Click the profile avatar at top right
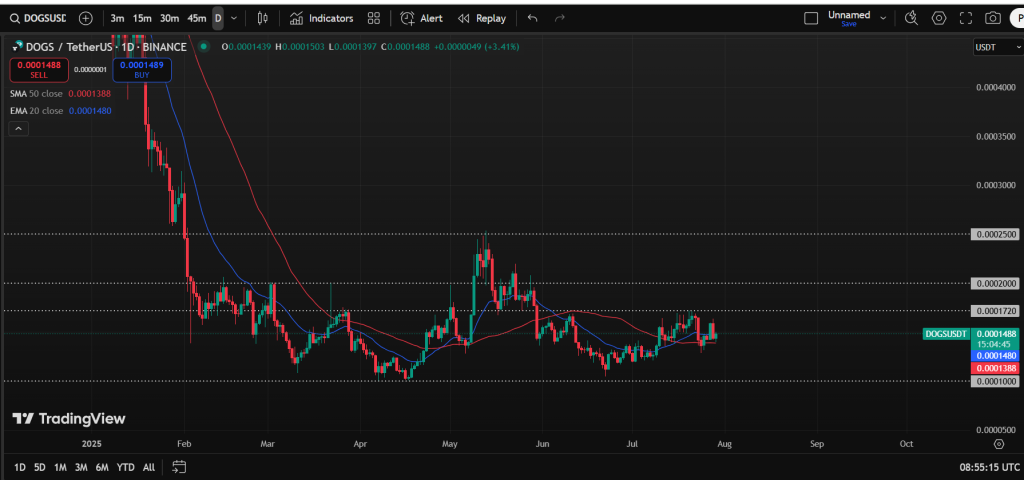1024x480 pixels. [x=1017, y=18]
